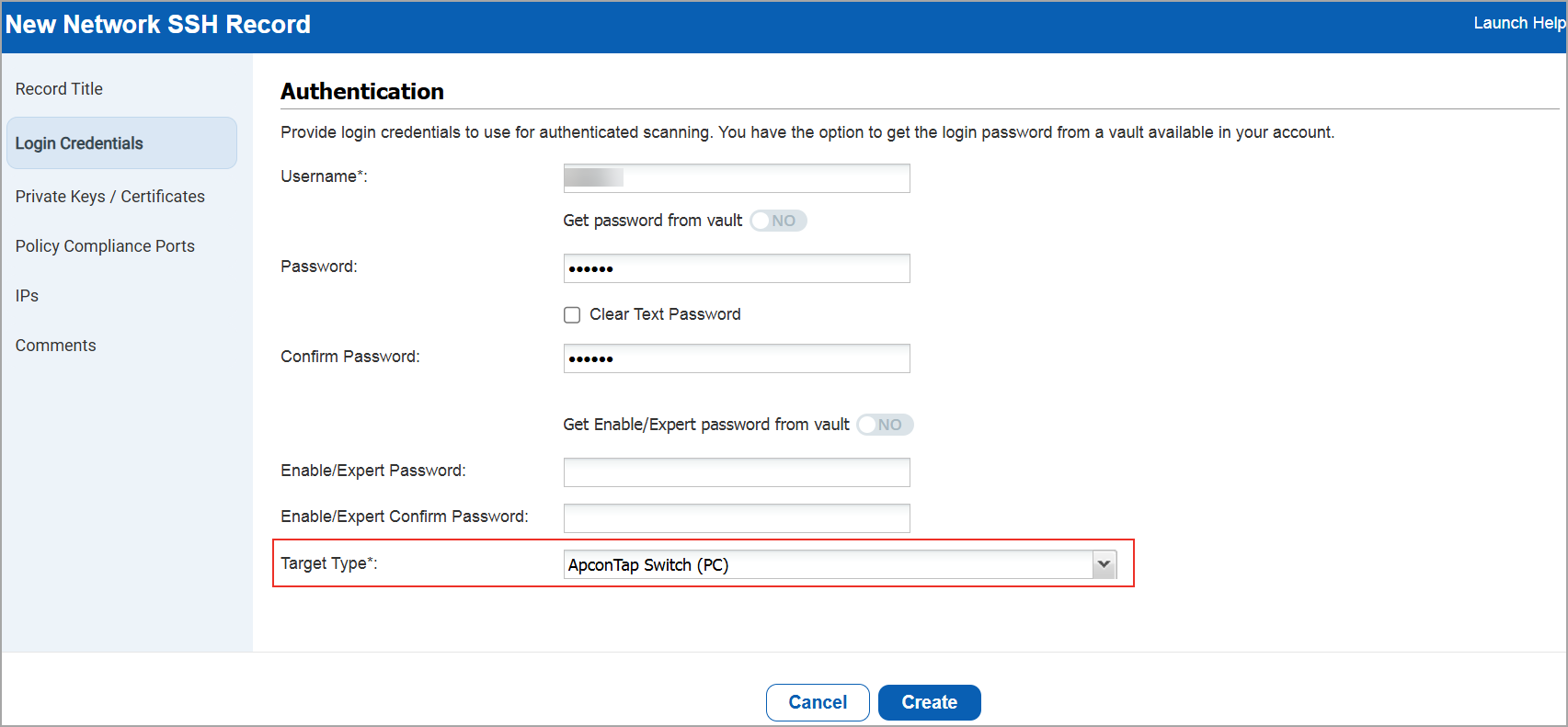The width and height of the screenshot is (1568, 727).
Task: Focus Enable/Expert Confirm Password field
Action: tap(736, 518)
